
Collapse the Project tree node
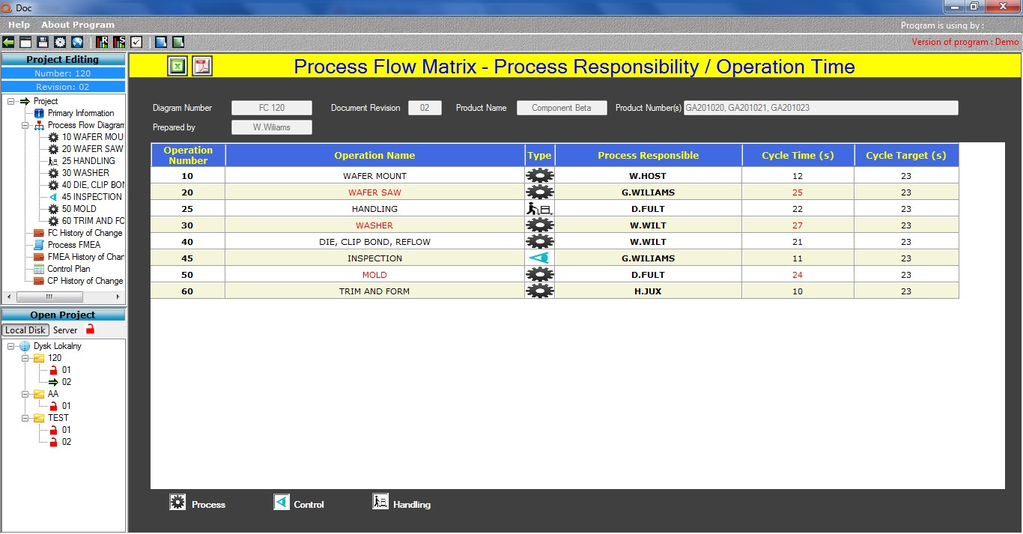[11, 101]
